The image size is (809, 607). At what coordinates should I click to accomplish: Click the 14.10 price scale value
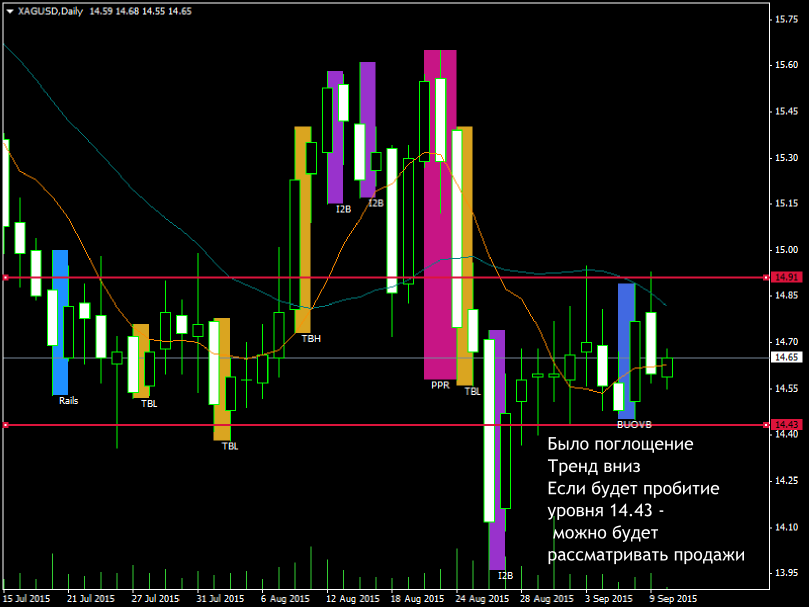tap(786, 527)
